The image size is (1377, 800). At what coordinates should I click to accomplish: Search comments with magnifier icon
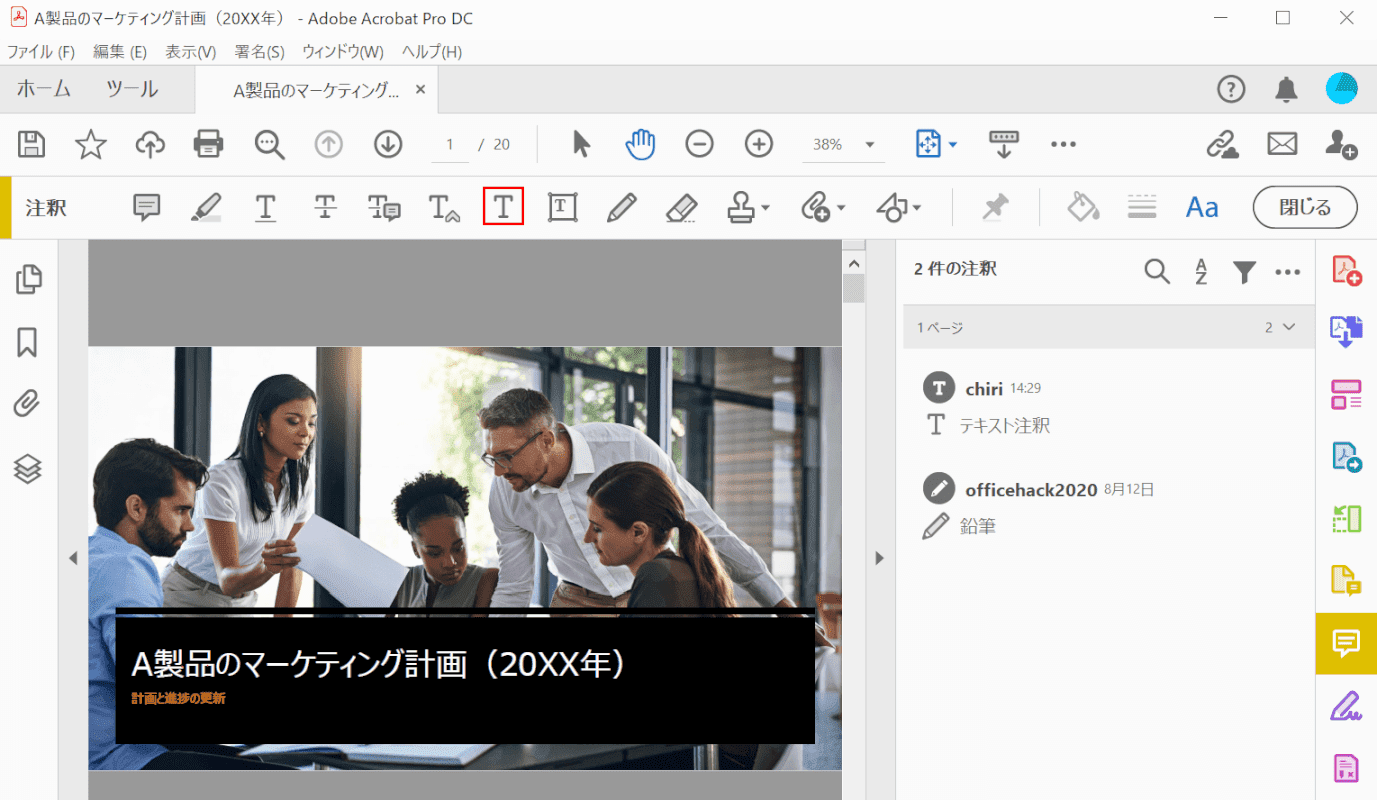[x=1157, y=271]
